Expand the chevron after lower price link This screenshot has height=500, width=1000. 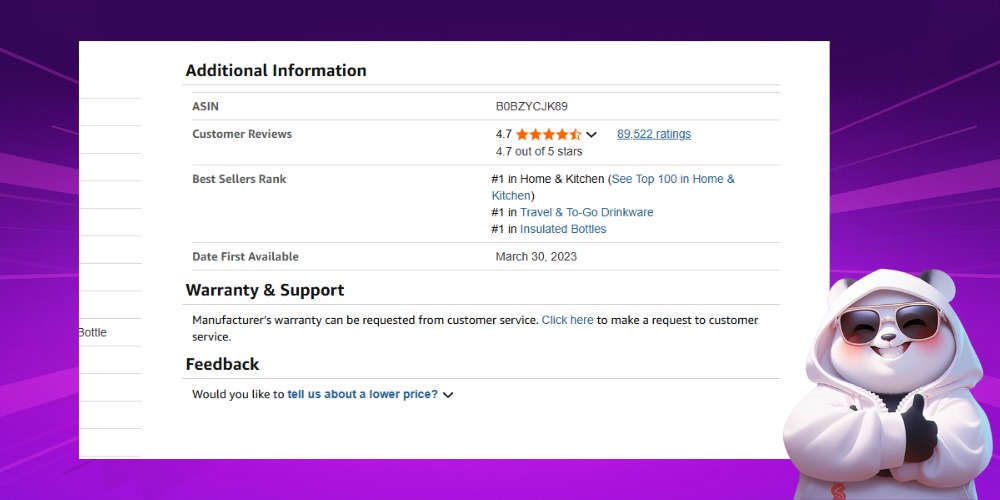[448, 395]
